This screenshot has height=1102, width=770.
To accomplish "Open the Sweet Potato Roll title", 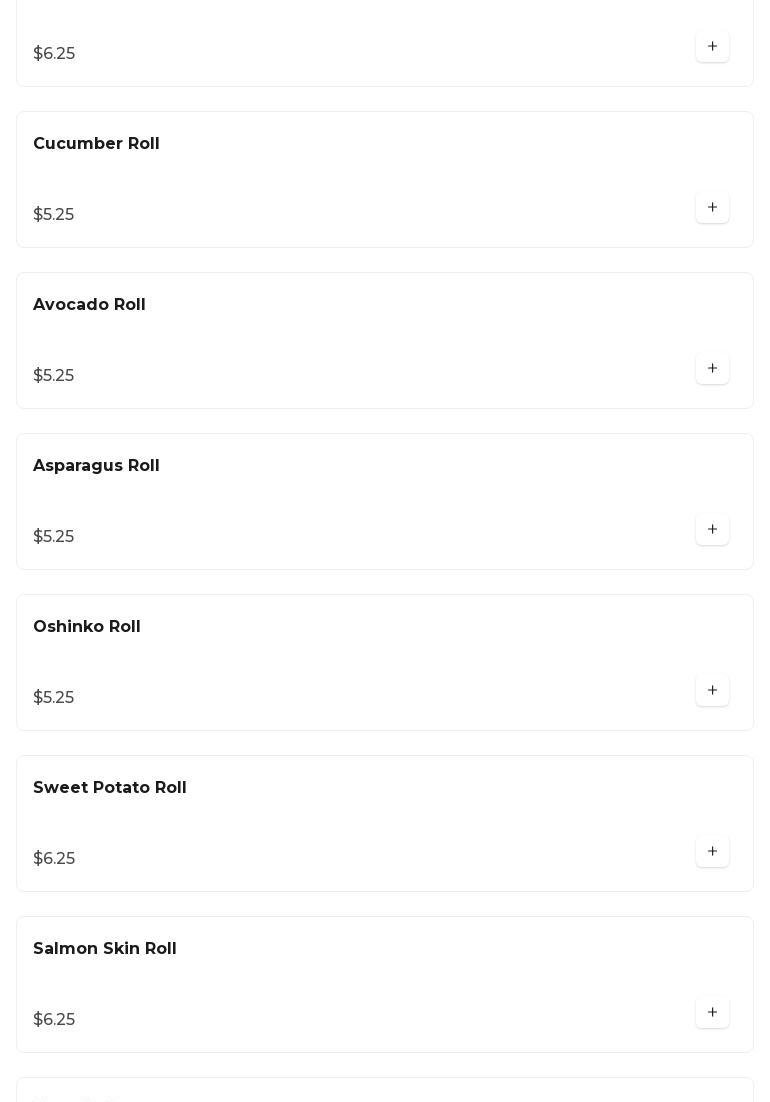I will click(x=110, y=788).
